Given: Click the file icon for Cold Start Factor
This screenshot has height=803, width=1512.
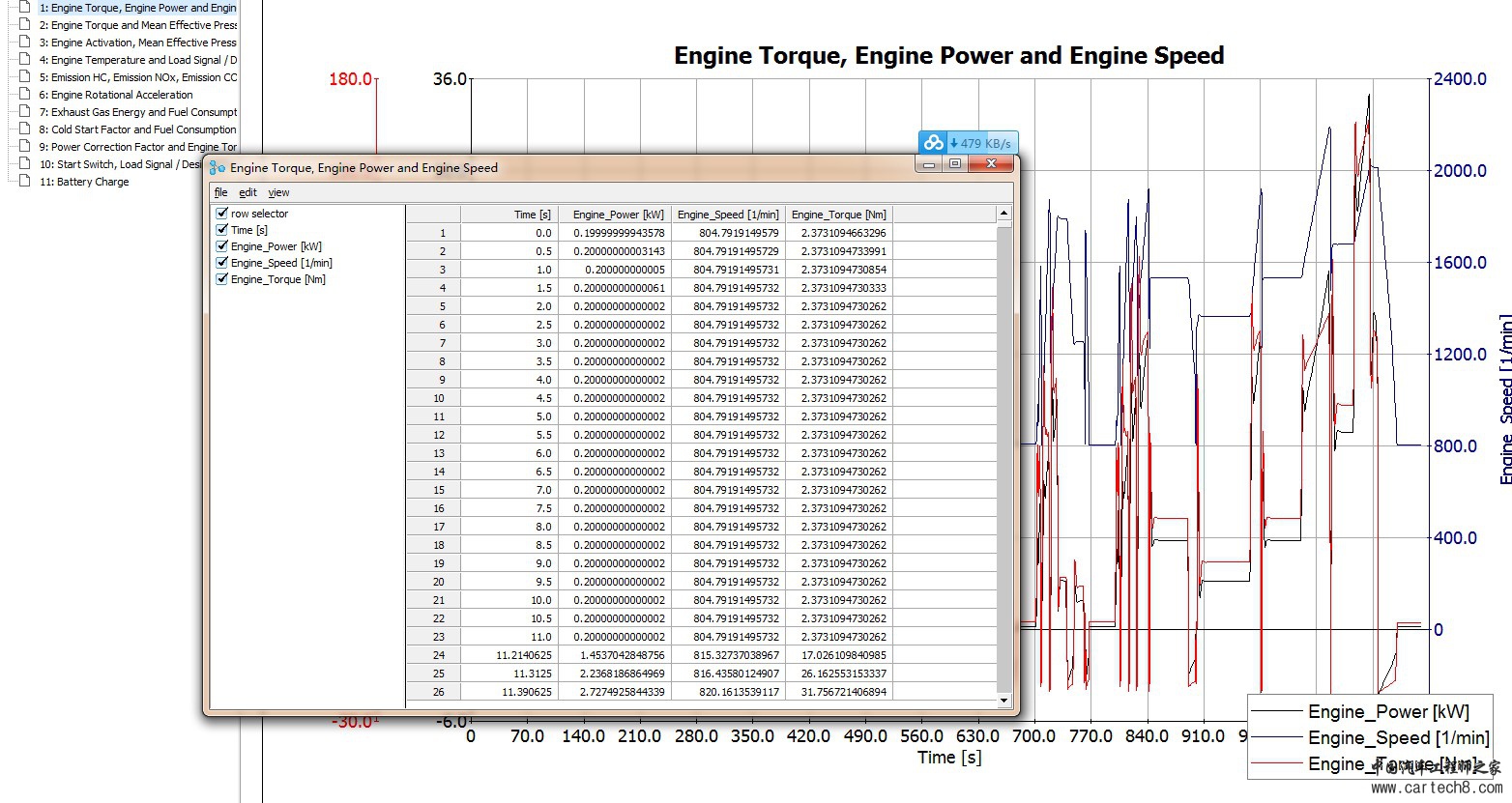Looking at the screenshot, I should (x=26, y=129).
